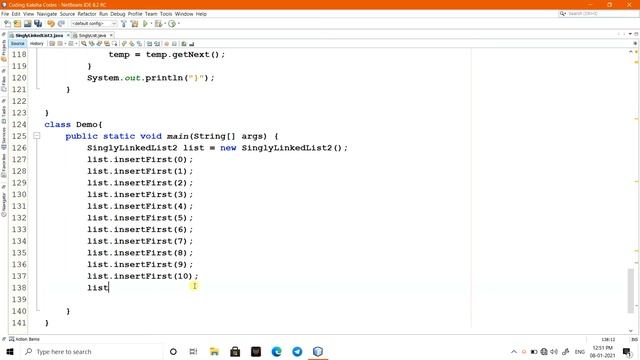Click the Open Project toolbar icon
This screenshot has width=640, height=360.
coord(28,24)
